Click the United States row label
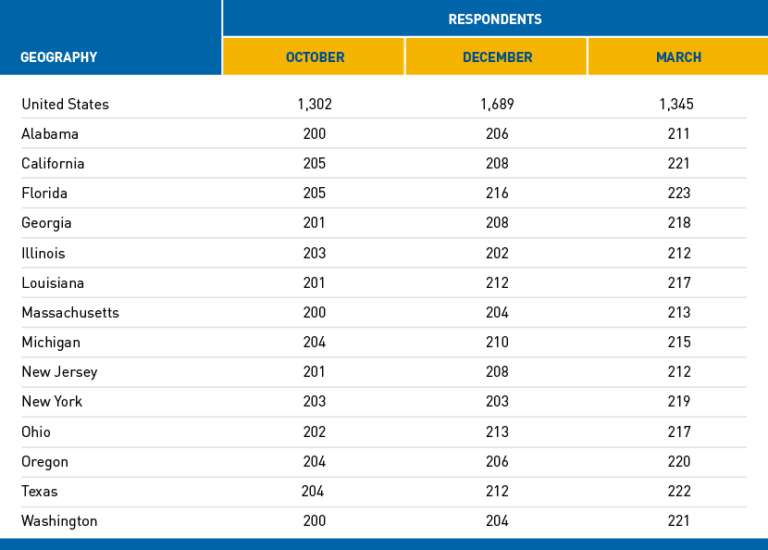Screen dimensions: 768x550 point(65,104)
